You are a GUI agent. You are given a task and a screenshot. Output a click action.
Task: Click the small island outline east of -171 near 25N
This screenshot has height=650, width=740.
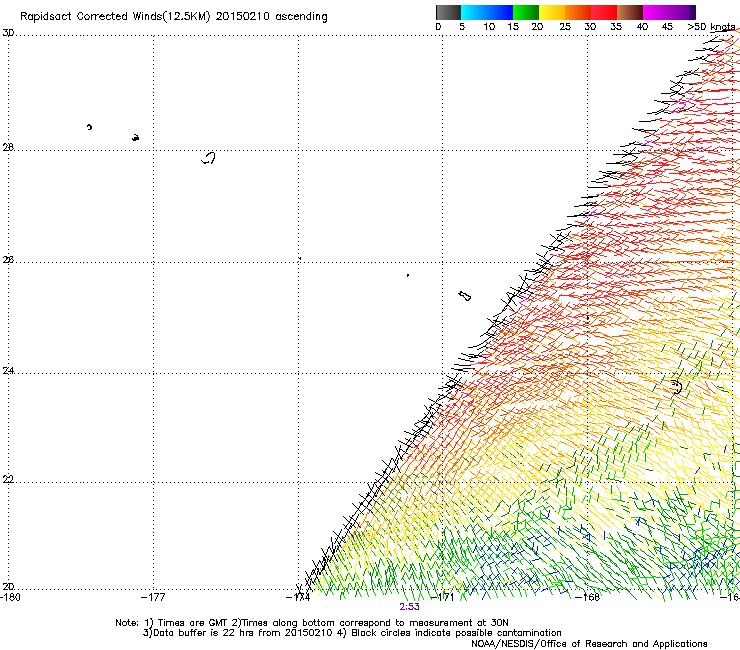click(x=465, y=296)
